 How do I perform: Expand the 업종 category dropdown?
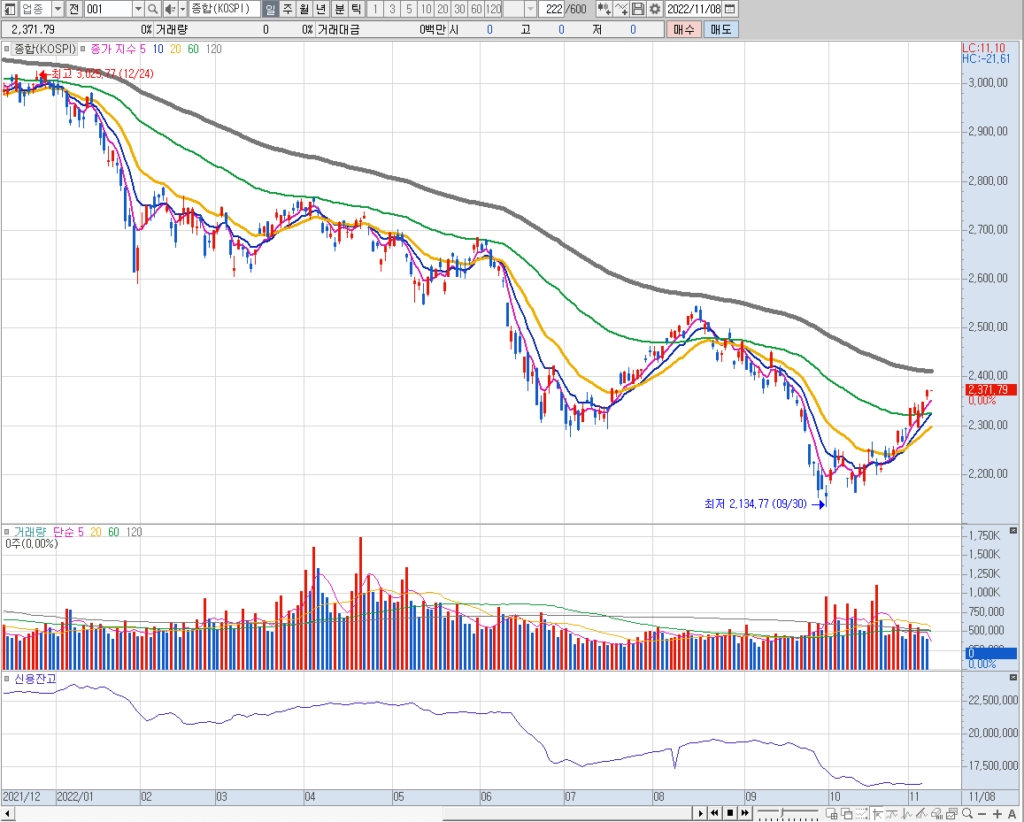pos(56,9)
